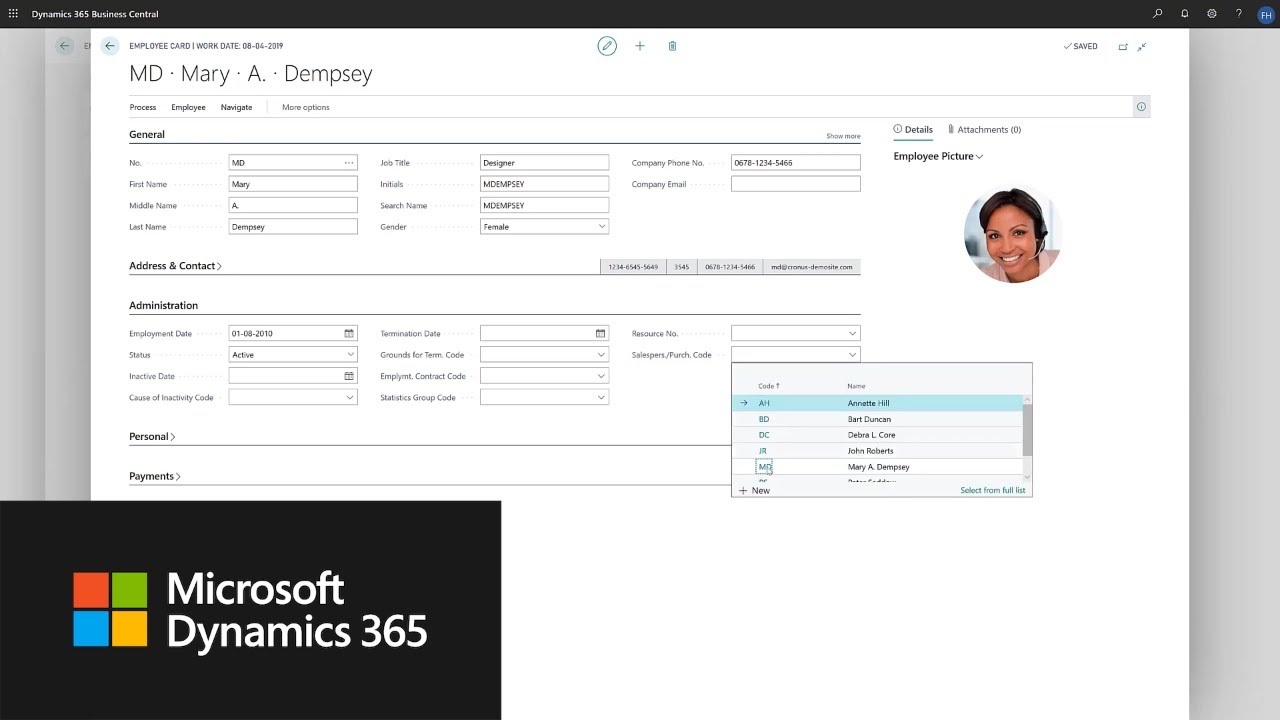Image resolution: width=1280 pixels, height=720 pixels.
Task: Open More options menu
Action: (x=305, y=107)
